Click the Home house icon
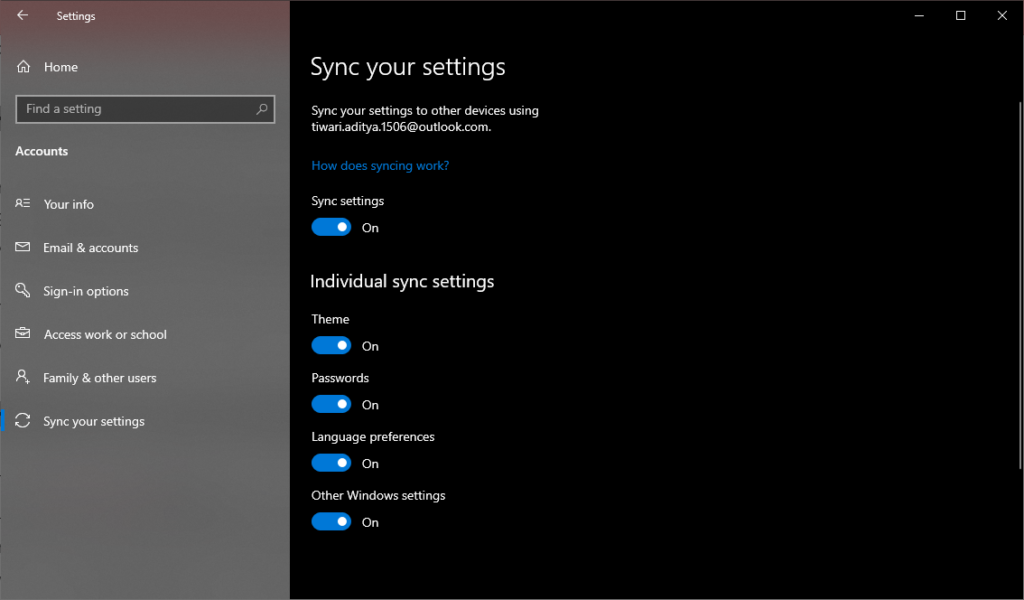Viewport: 1024px width, 600px height. [22, 66]
